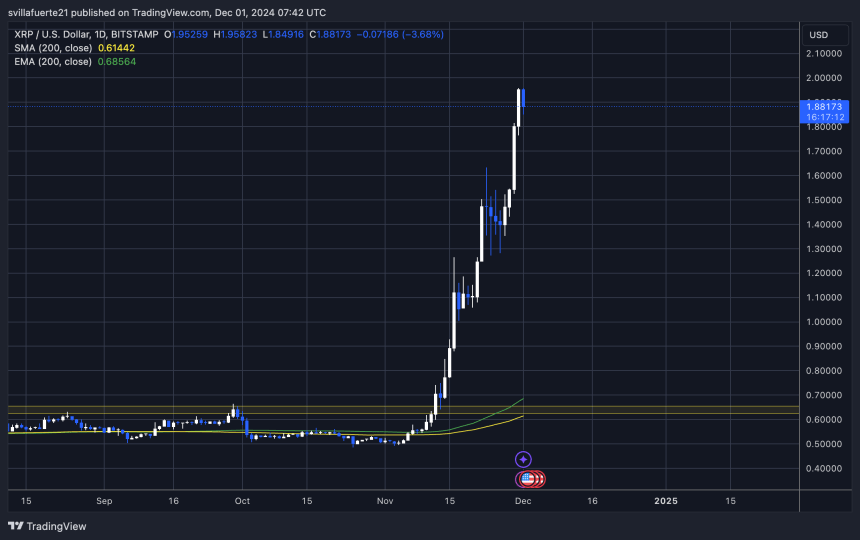Click the countdown timer 16:17:12 label
Screen dimensions: 860x540
(x=825, y=116)
